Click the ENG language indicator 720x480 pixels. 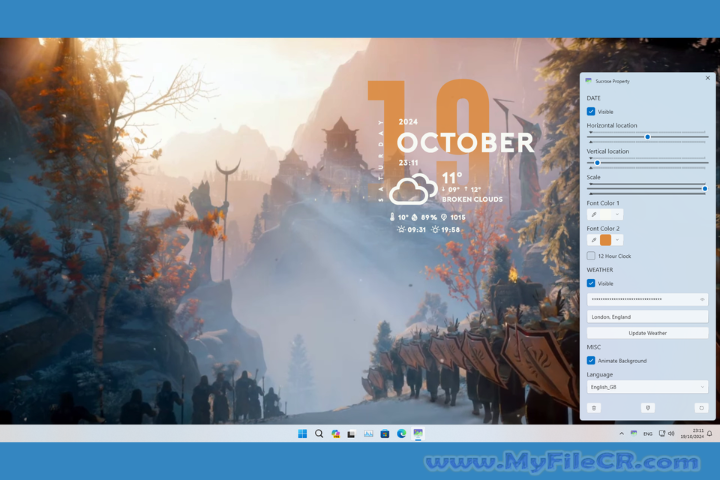pyautogui.click(x=648, y=434)
